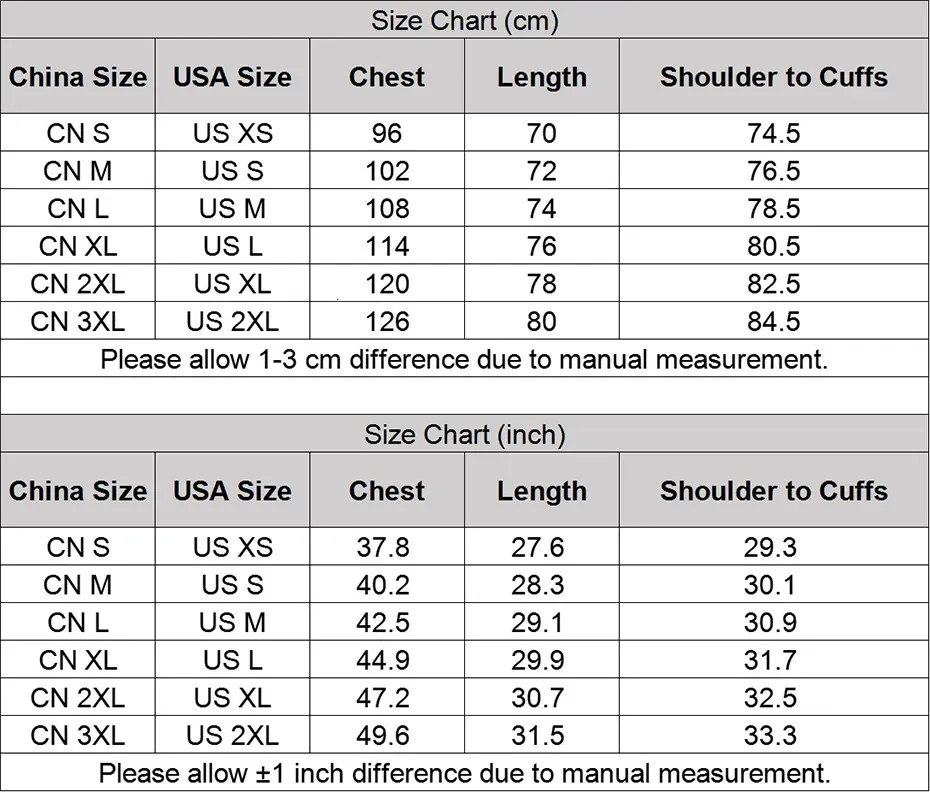Image resolution: width=930 pixels, height=792 pixels.
Task: Select the Length header in inch chart
Action: click(541, 491)
